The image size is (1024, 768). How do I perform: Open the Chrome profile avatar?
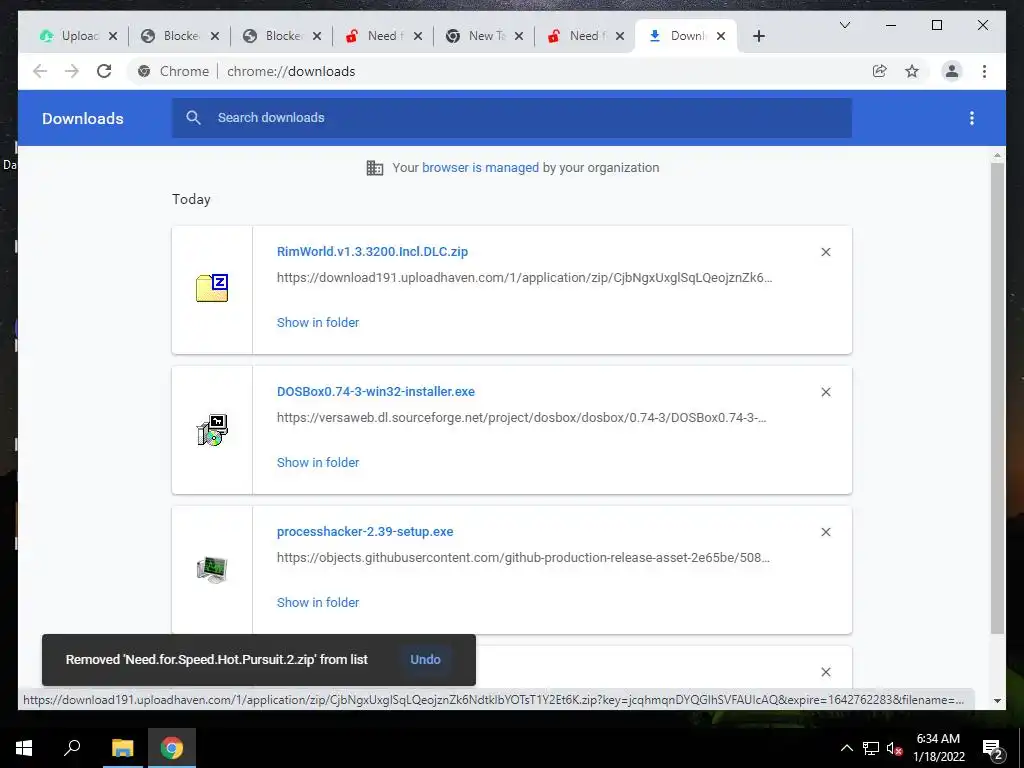coord(952,71)
